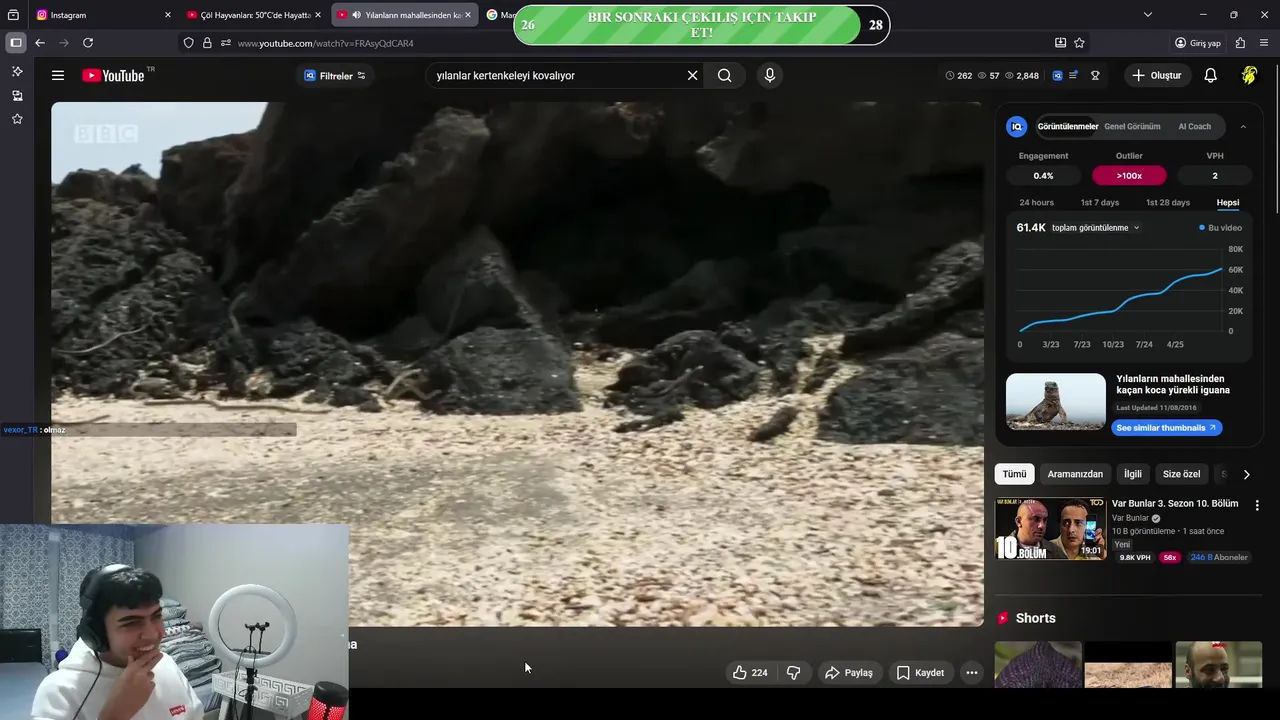Open Var Bunlar video options menu
This screenshot has width=1280, height=720.
tap(1257, 505)
